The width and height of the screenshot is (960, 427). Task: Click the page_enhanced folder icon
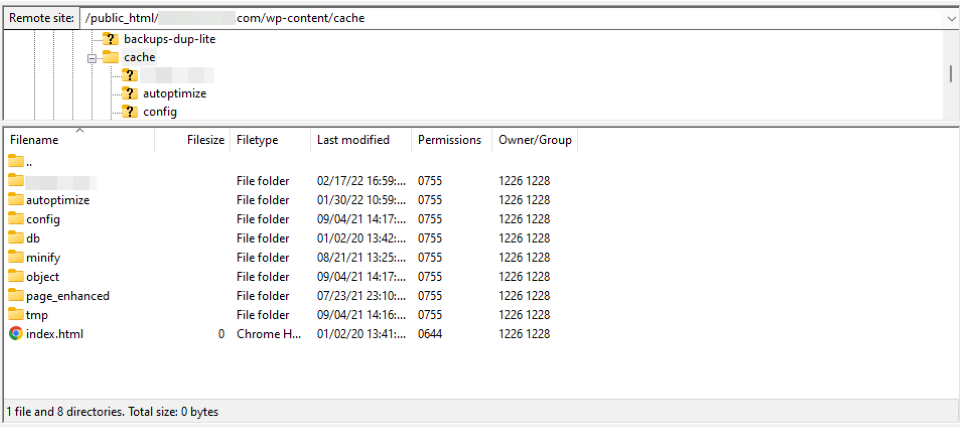click(x=15, y=296)
